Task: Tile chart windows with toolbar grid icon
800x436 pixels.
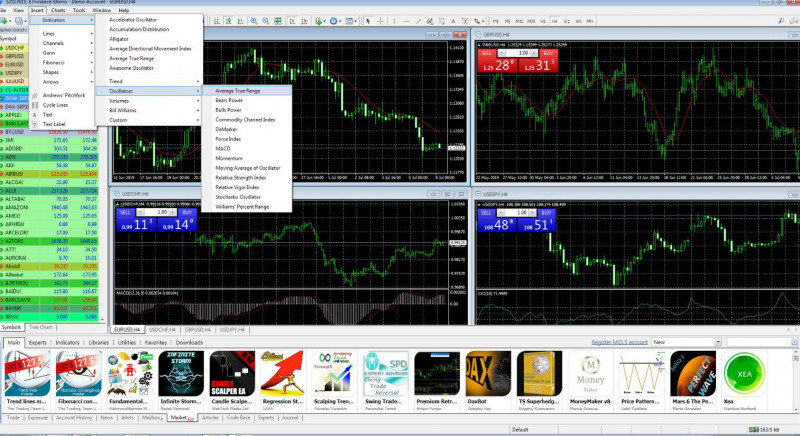Action: (278, 21)
